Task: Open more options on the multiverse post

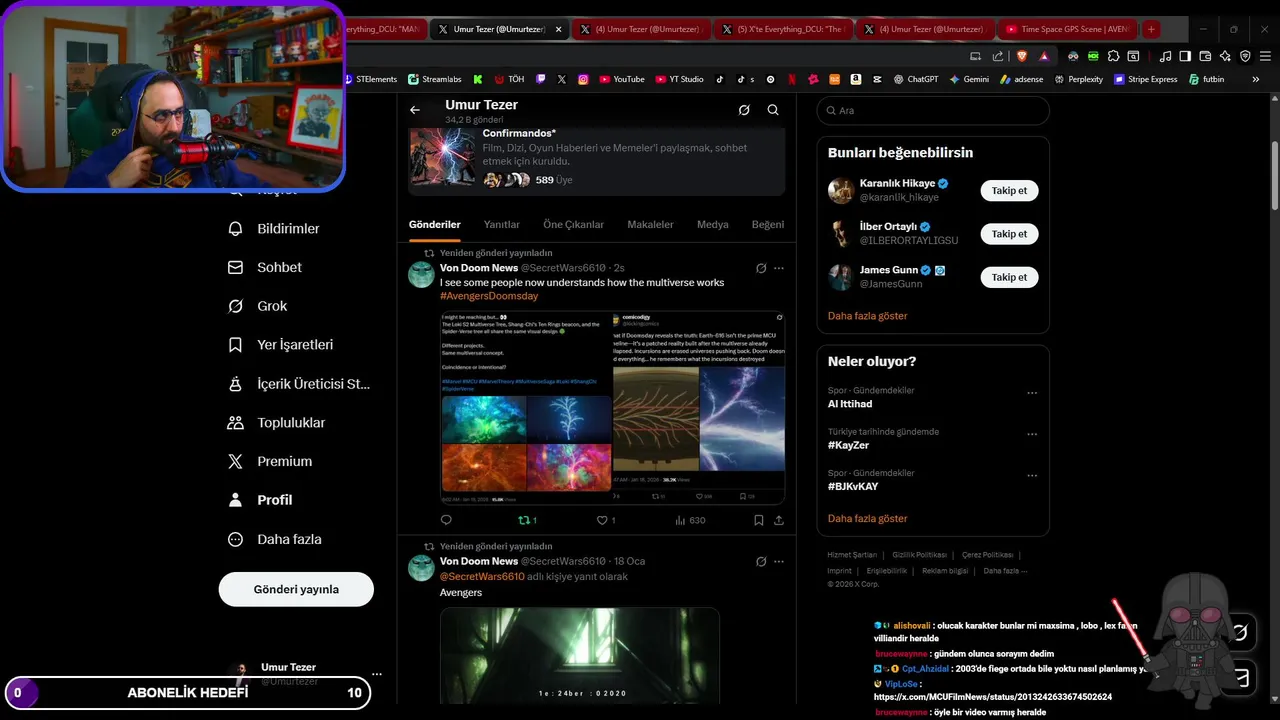Action: click(779, 268)
